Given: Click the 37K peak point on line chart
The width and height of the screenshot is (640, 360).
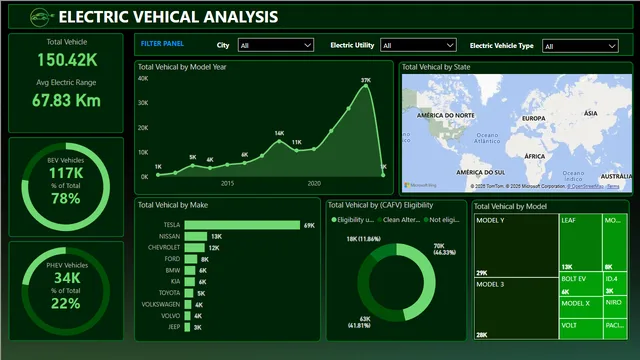Looking at the screenshot, I should pos(366,86).
